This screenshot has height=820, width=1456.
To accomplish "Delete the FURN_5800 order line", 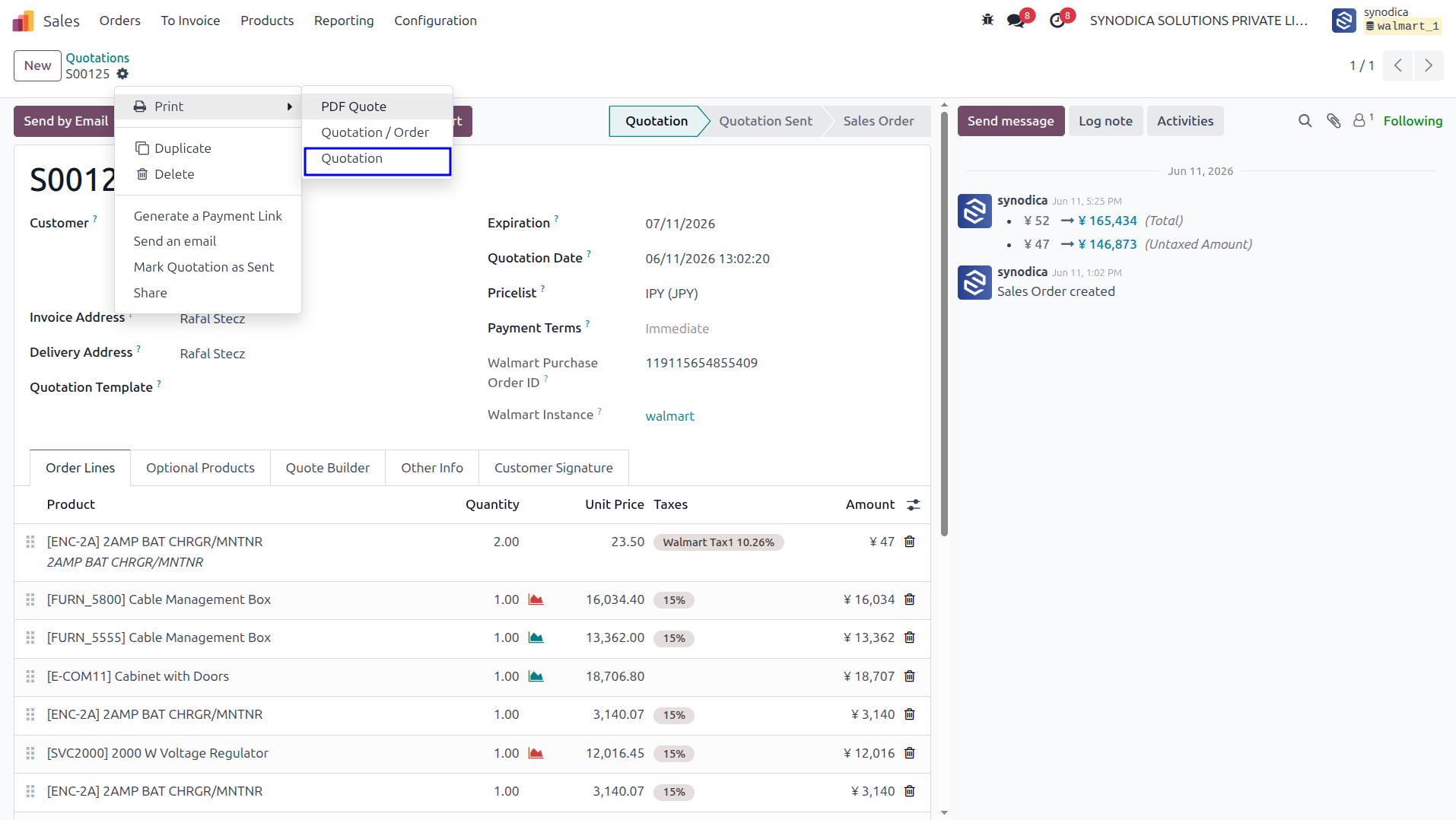I will click(910, 599).
